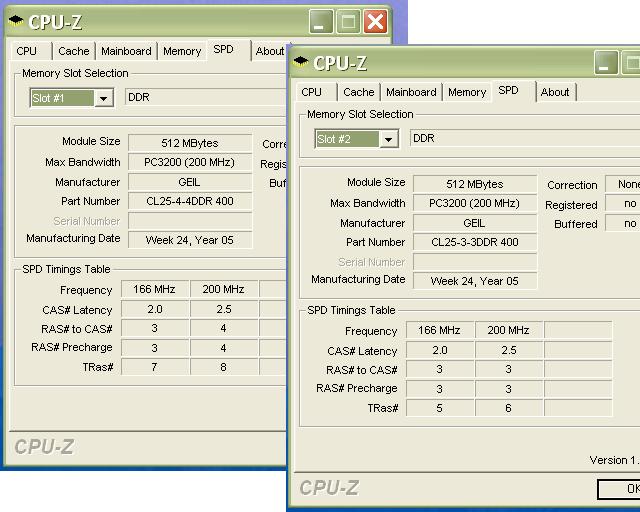Click the PC3200 (200 MHz) value in Slot #2 window
640x512 pixels.
[475, 203]
